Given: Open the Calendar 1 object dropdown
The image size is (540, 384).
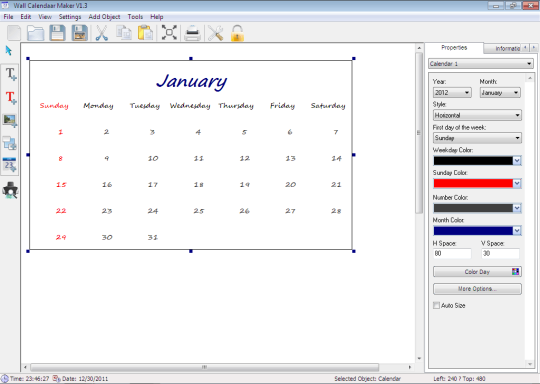Looking at the screenshot, I should click(x=481, y=64).
